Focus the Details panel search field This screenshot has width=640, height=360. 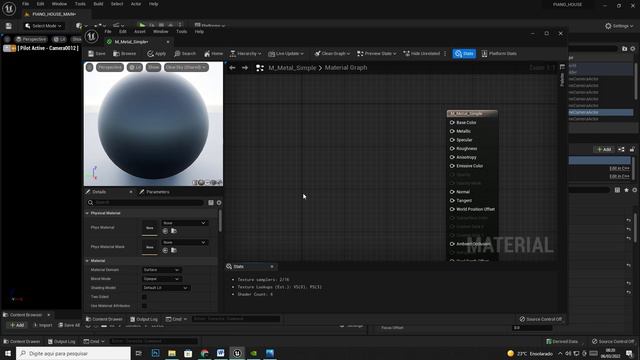click(x=145, y=202)
